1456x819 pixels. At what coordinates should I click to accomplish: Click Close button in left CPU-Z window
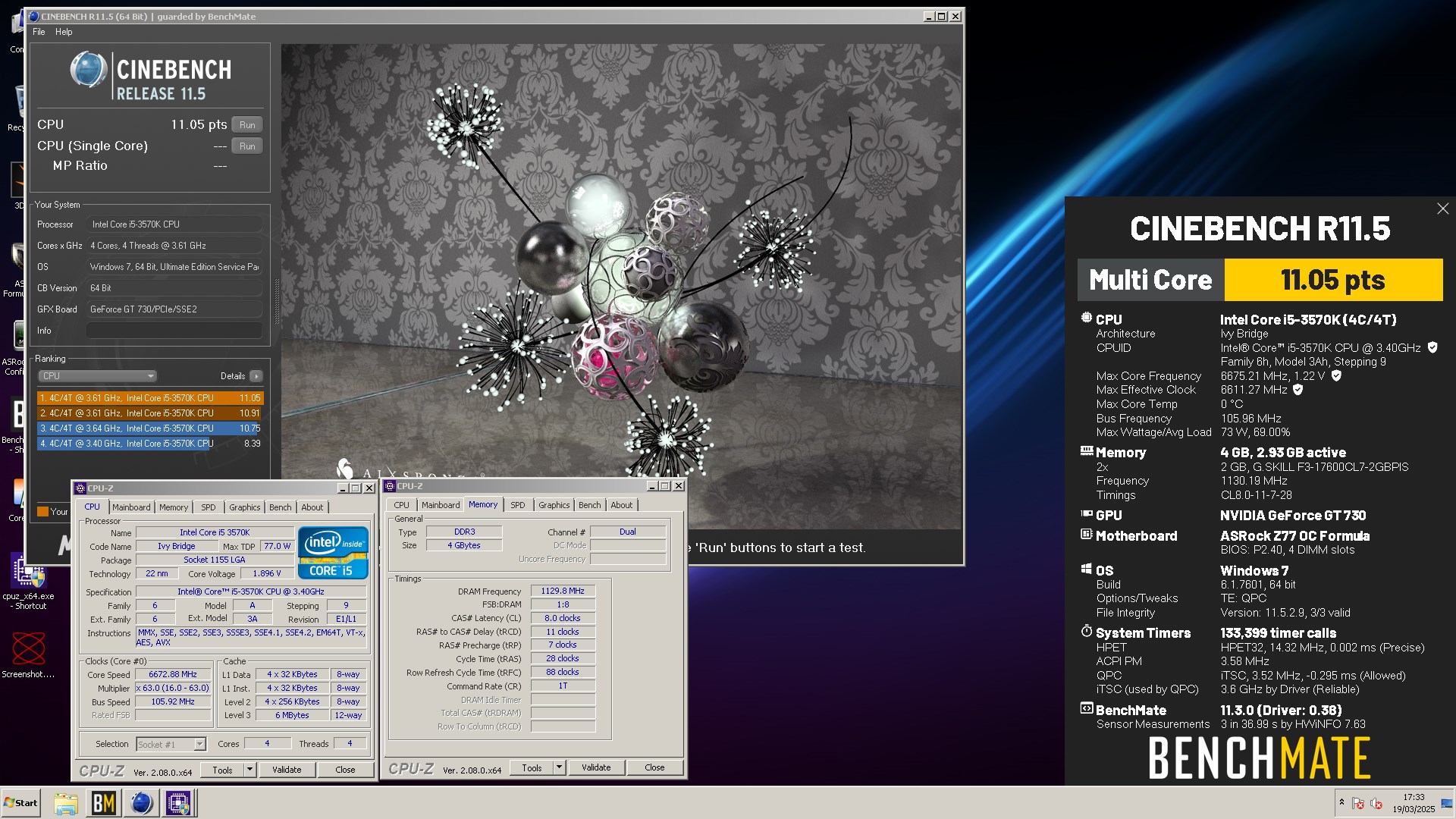pos(345,770)
